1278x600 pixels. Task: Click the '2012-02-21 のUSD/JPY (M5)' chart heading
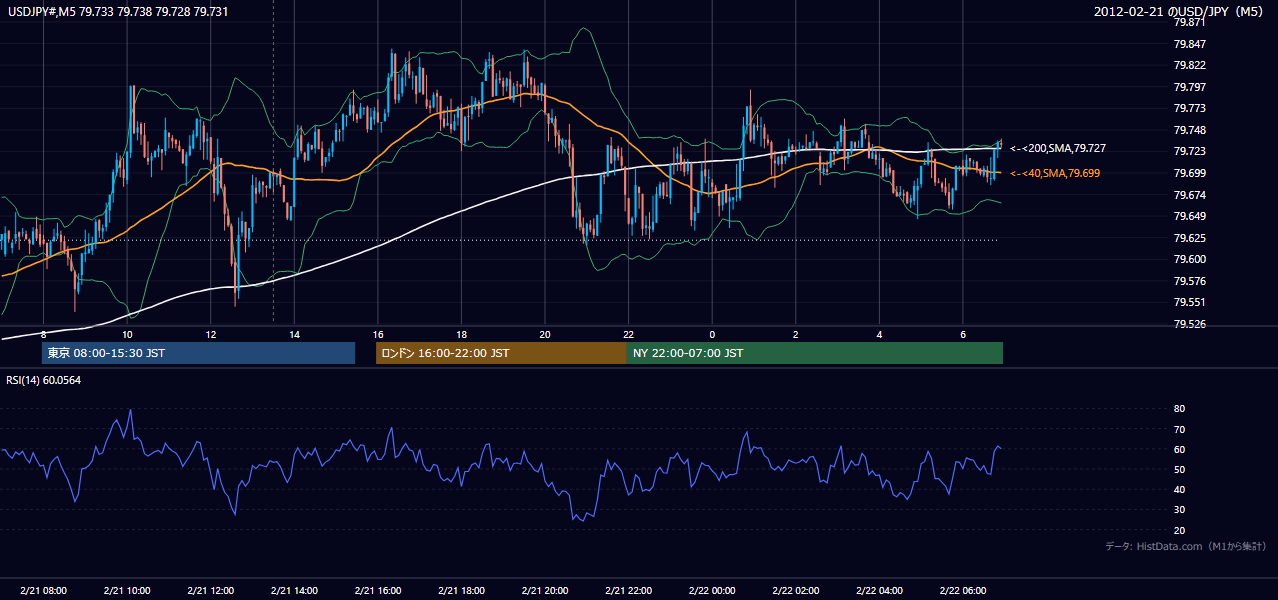[1180, 12]
